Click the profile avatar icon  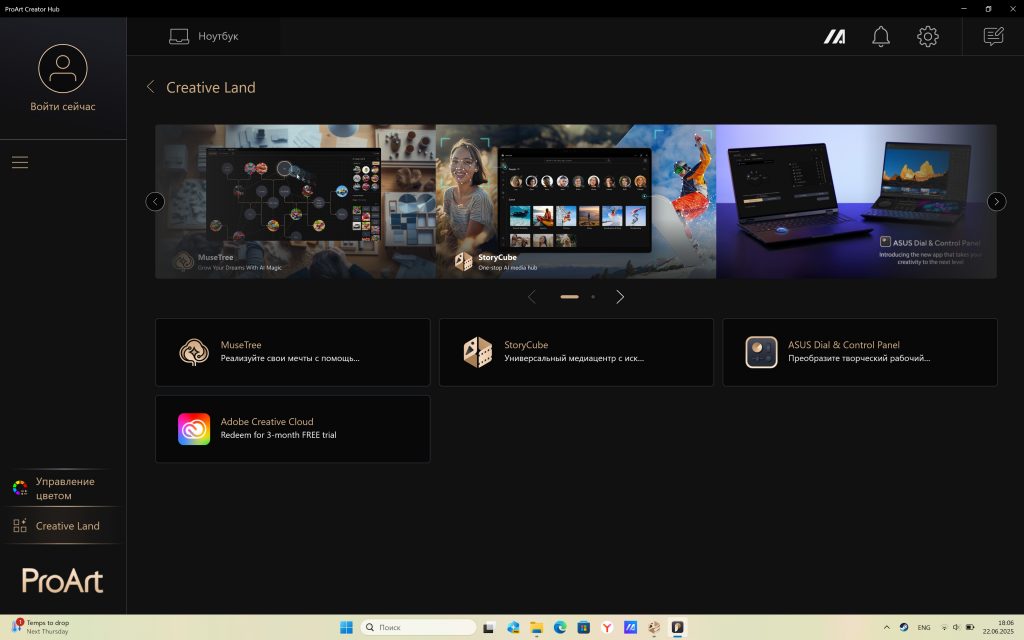(x=63, y=69)
